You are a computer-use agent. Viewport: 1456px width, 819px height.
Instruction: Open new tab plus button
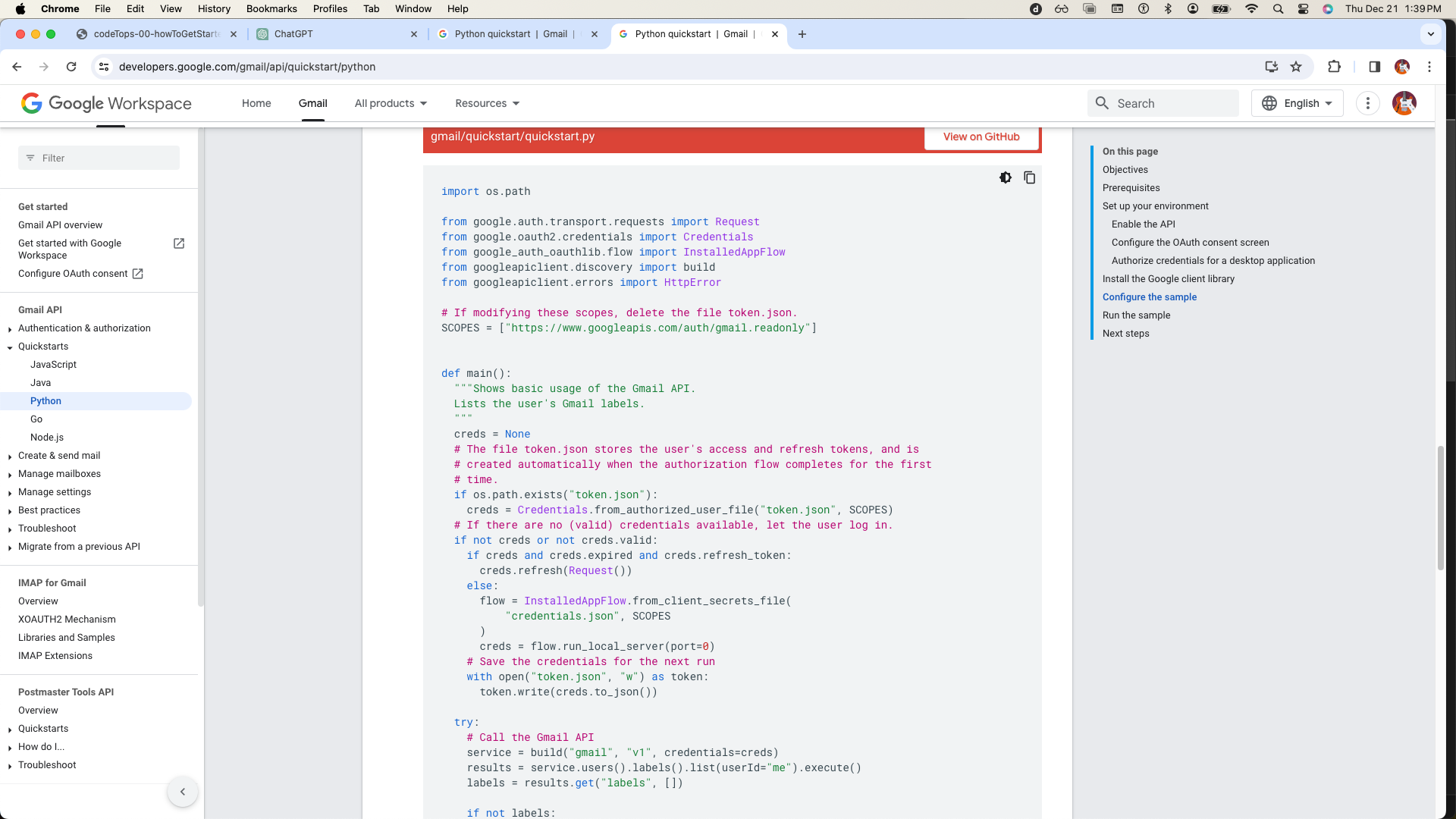tap(802, 34)
